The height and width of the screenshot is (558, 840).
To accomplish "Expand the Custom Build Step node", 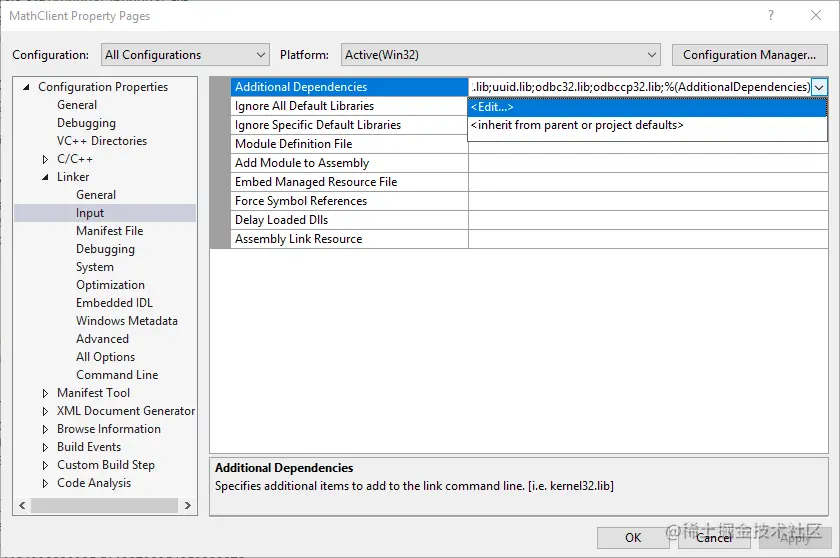I will (45, 465).
